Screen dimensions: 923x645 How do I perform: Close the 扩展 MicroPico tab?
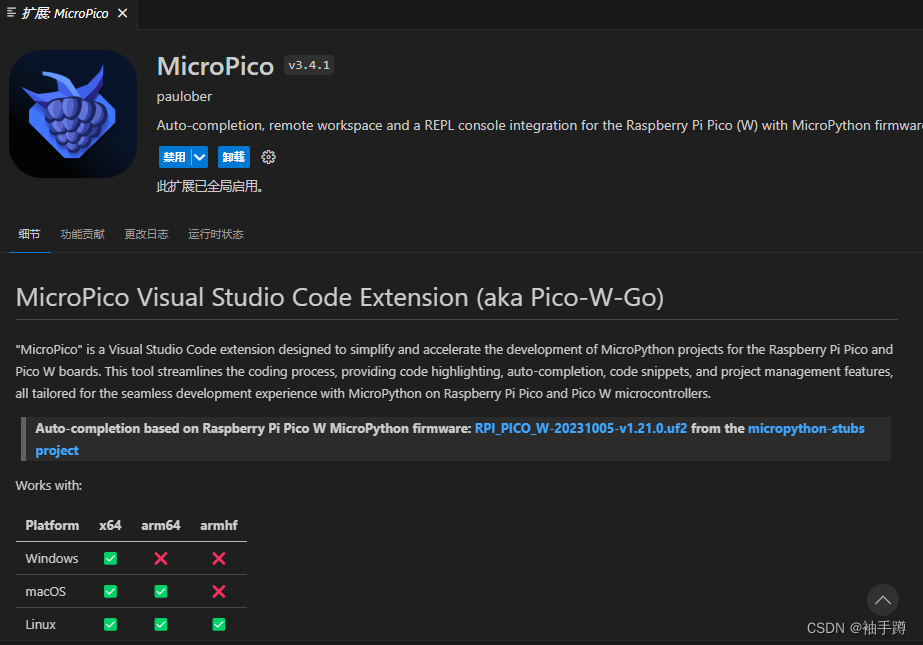pyautogui.click(x=124, y=13)
